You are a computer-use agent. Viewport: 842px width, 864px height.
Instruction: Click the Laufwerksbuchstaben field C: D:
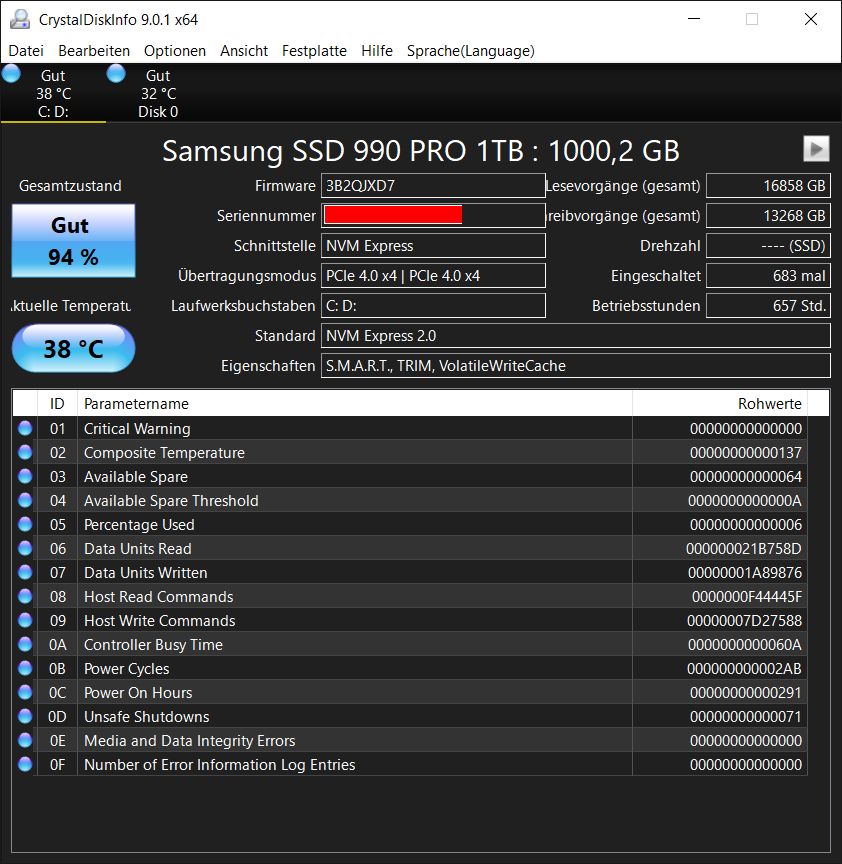433,306
